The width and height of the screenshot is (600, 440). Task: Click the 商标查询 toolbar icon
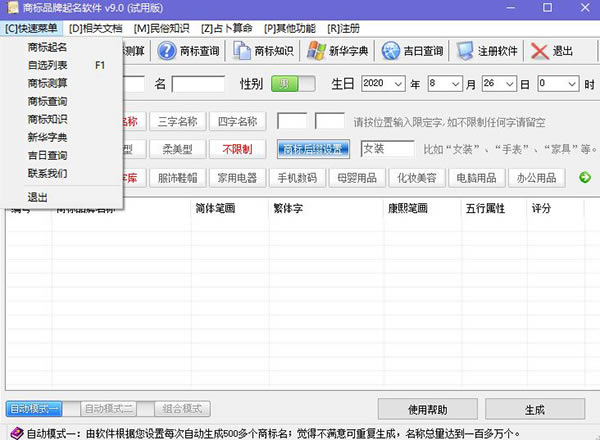click(168, 51)
